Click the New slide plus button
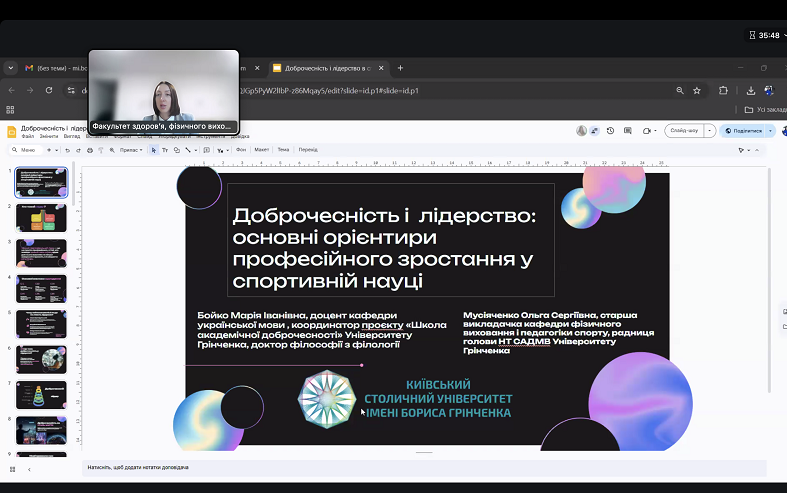Viewport: 787px width, 493px height. coord(49,150)
